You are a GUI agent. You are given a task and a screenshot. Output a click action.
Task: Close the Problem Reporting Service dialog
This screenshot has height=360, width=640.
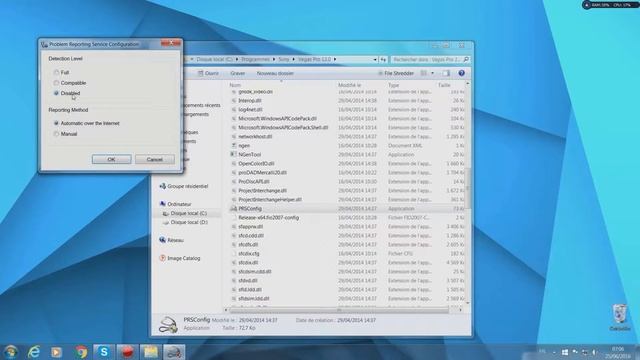click(171, 43)
